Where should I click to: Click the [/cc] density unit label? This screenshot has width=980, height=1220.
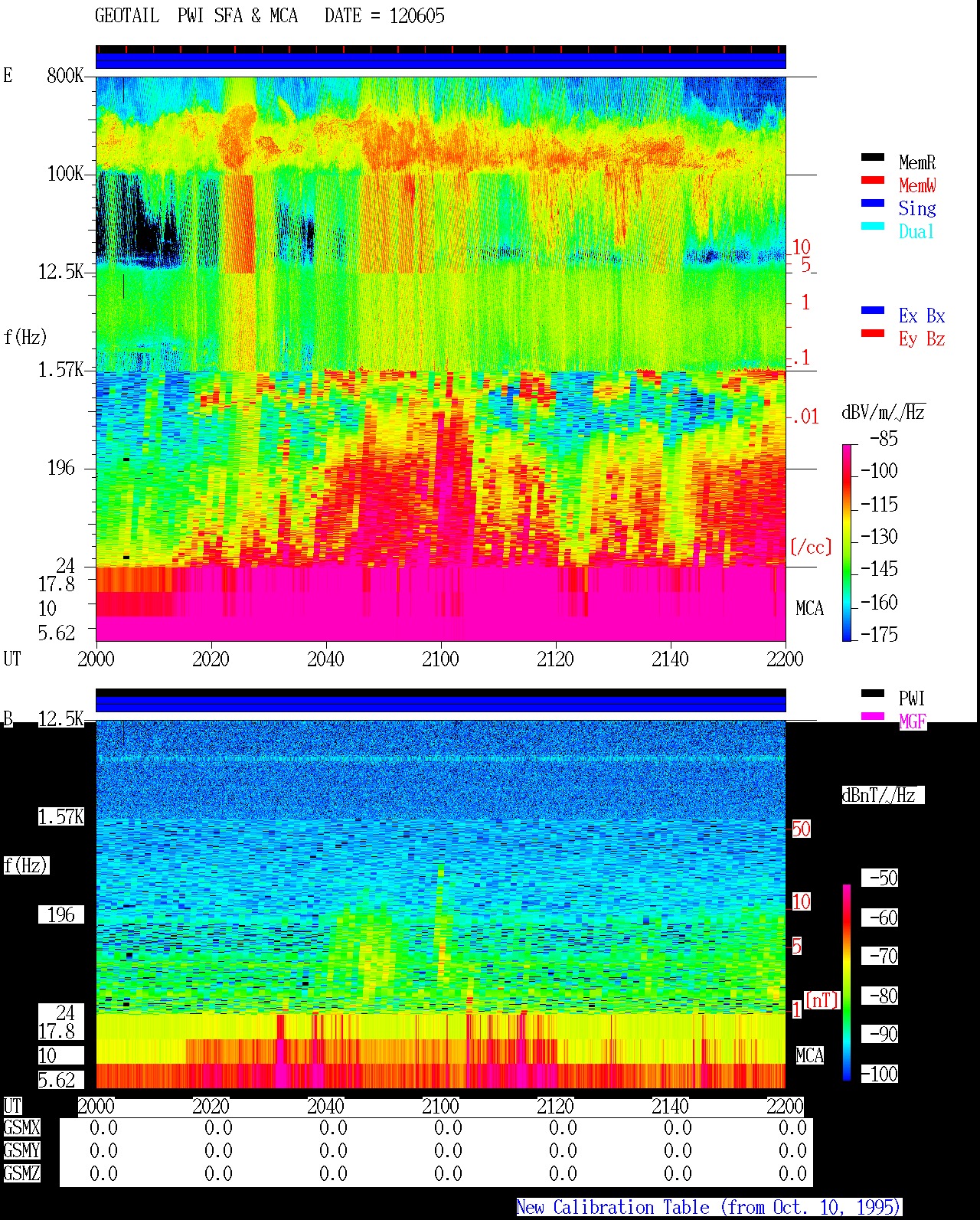(x=811, y=548)
